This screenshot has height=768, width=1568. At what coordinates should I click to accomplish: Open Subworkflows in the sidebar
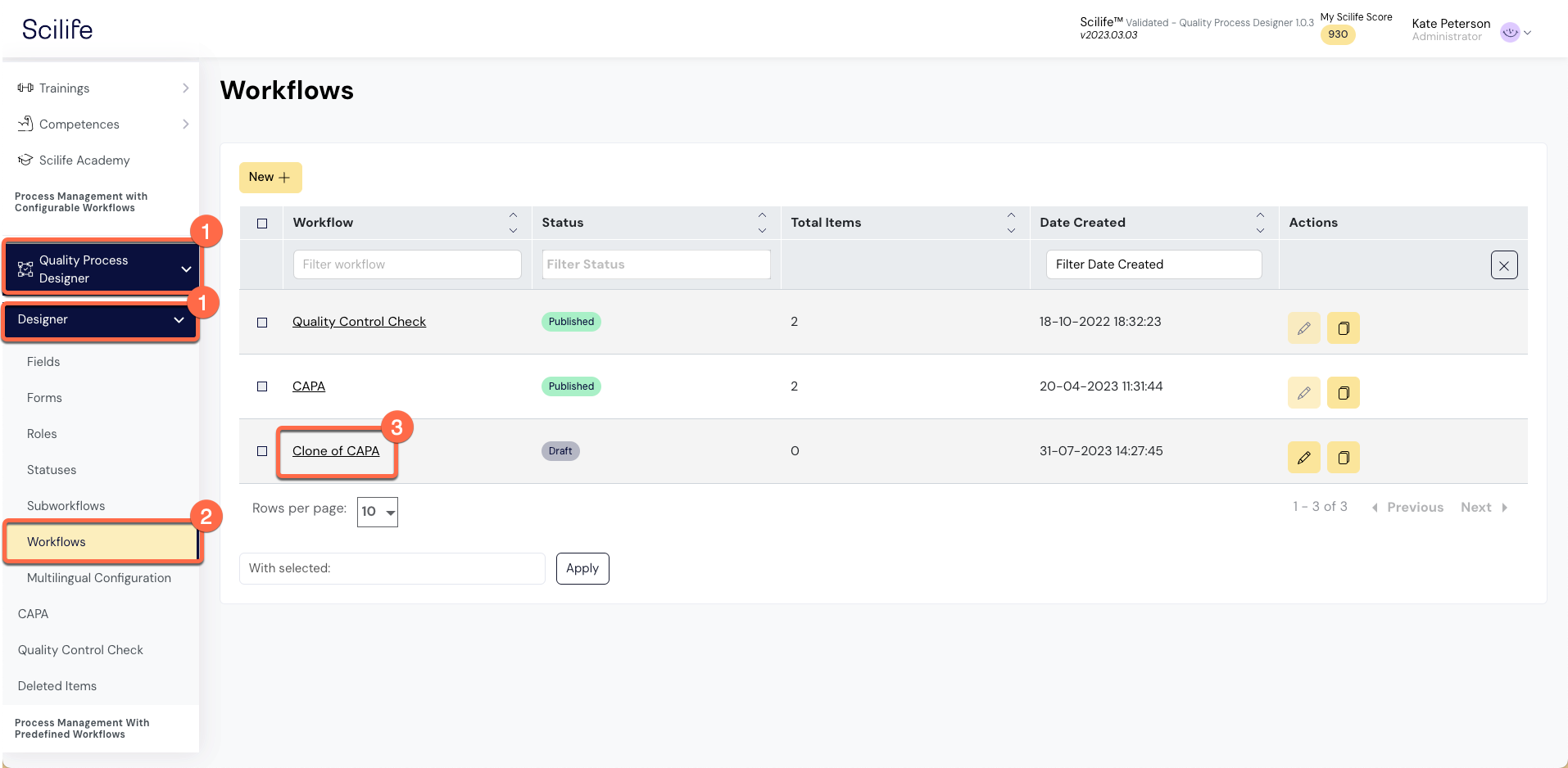66,506
